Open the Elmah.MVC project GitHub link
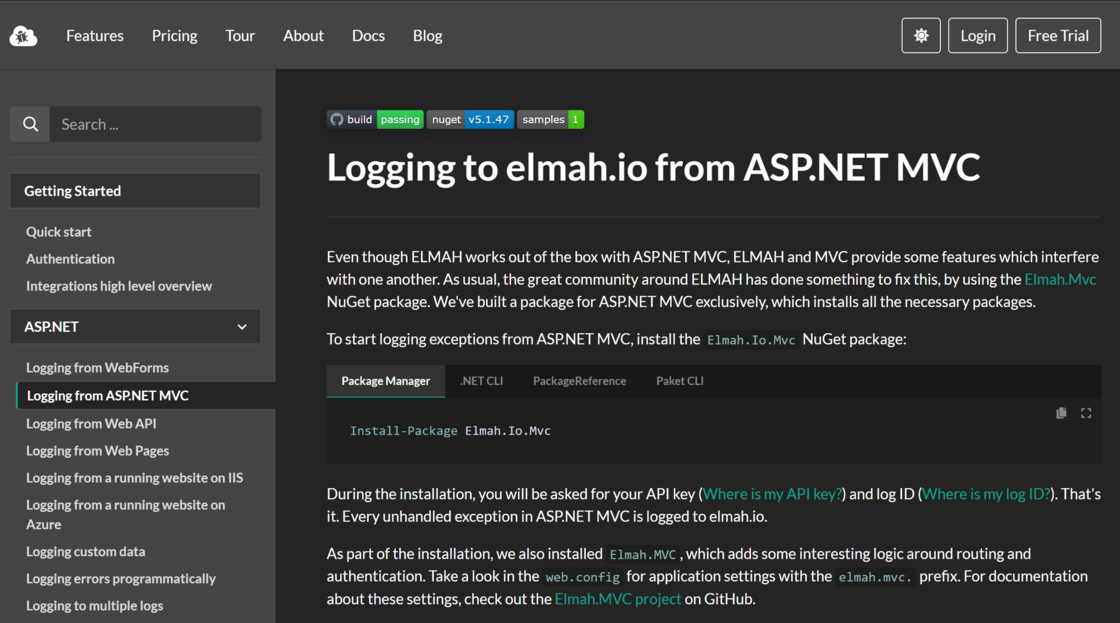This screenshot has width=1120, height=623. pos(618,599)
